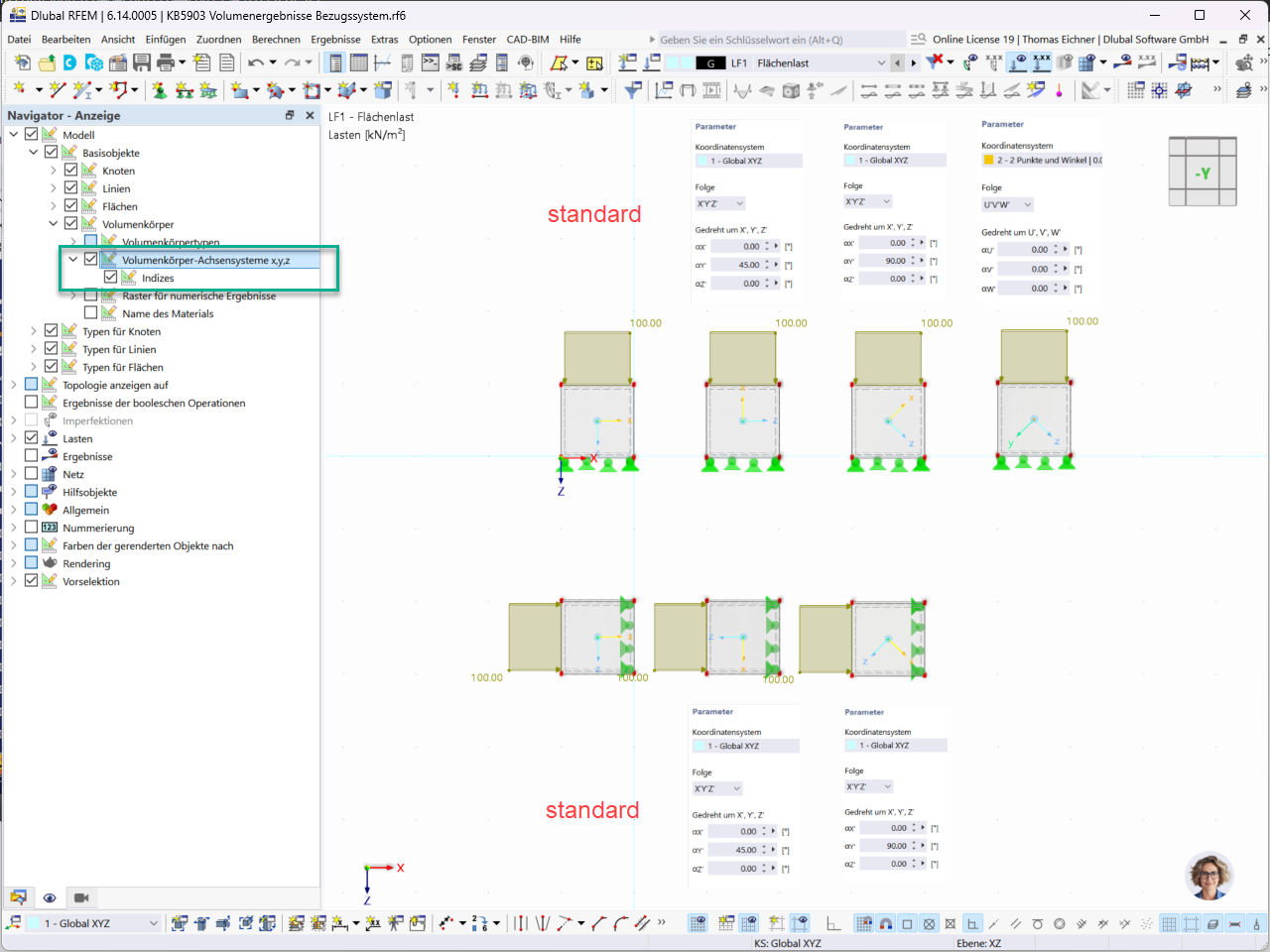Uncheck the Indizes checkbox

point(110,277)
